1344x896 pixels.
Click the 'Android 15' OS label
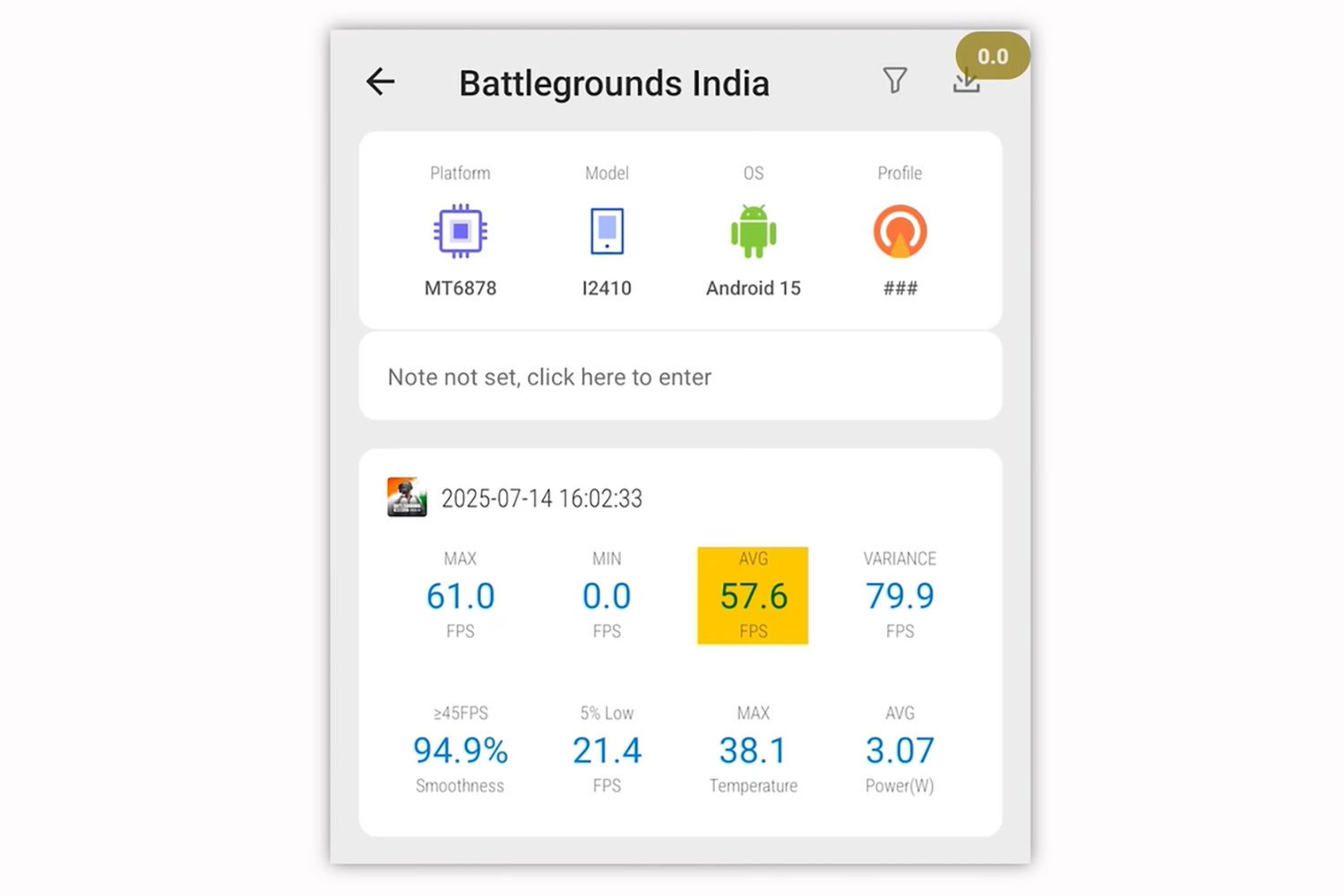pyautogui.click(x=754, y=288)
